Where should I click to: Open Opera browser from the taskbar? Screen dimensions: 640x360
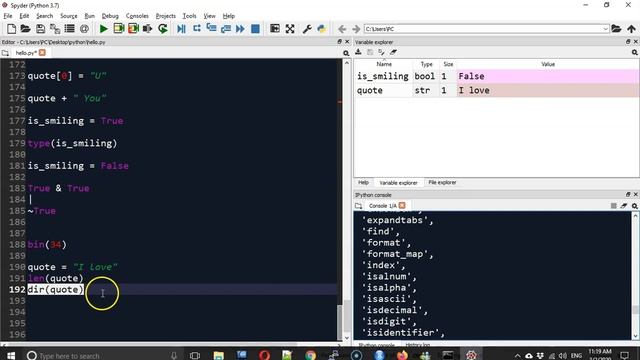[x=264, y=356]
